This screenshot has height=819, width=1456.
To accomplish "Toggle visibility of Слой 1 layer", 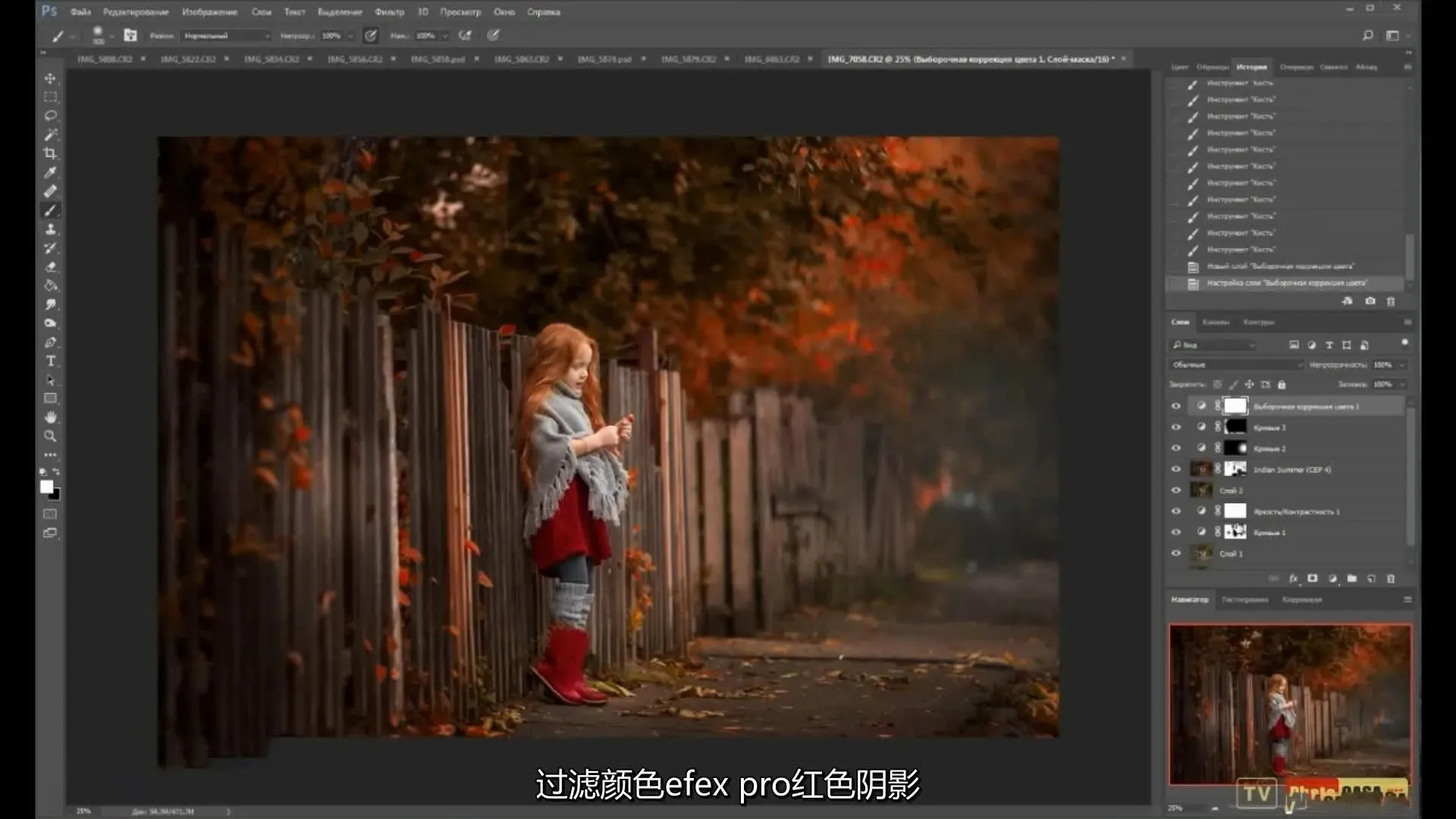I will pyautogui.click(x=1176, y=554).
